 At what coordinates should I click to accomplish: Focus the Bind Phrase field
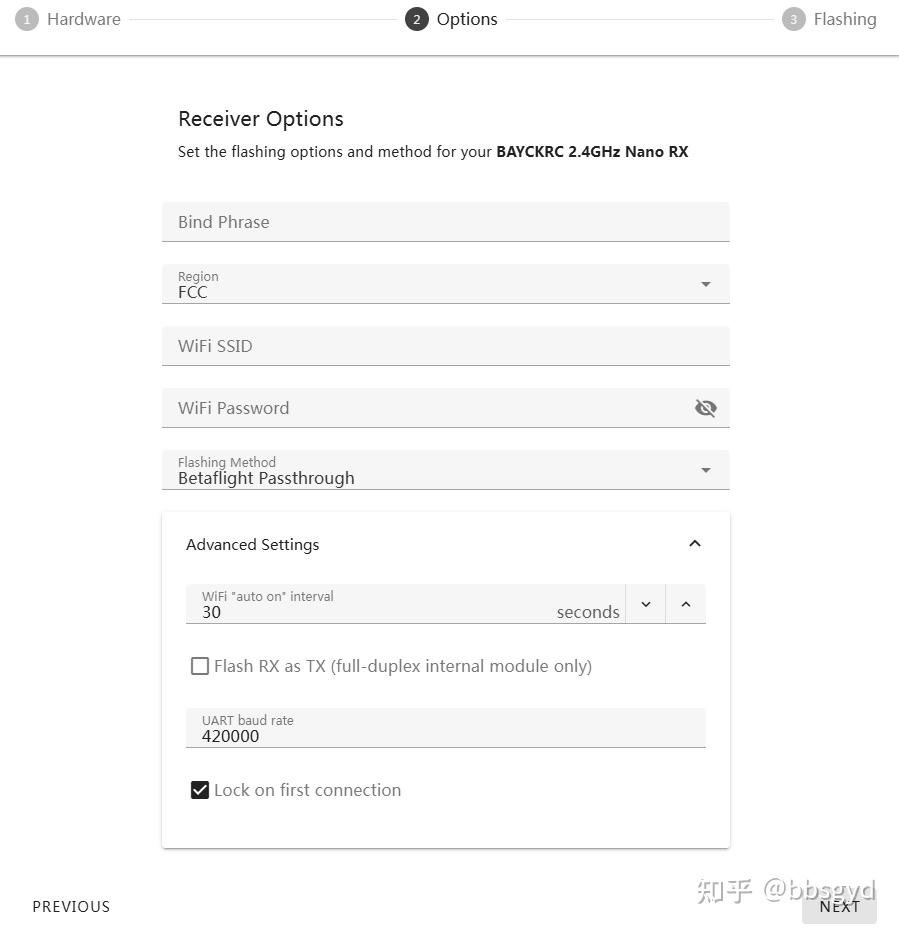pos(445,222)
